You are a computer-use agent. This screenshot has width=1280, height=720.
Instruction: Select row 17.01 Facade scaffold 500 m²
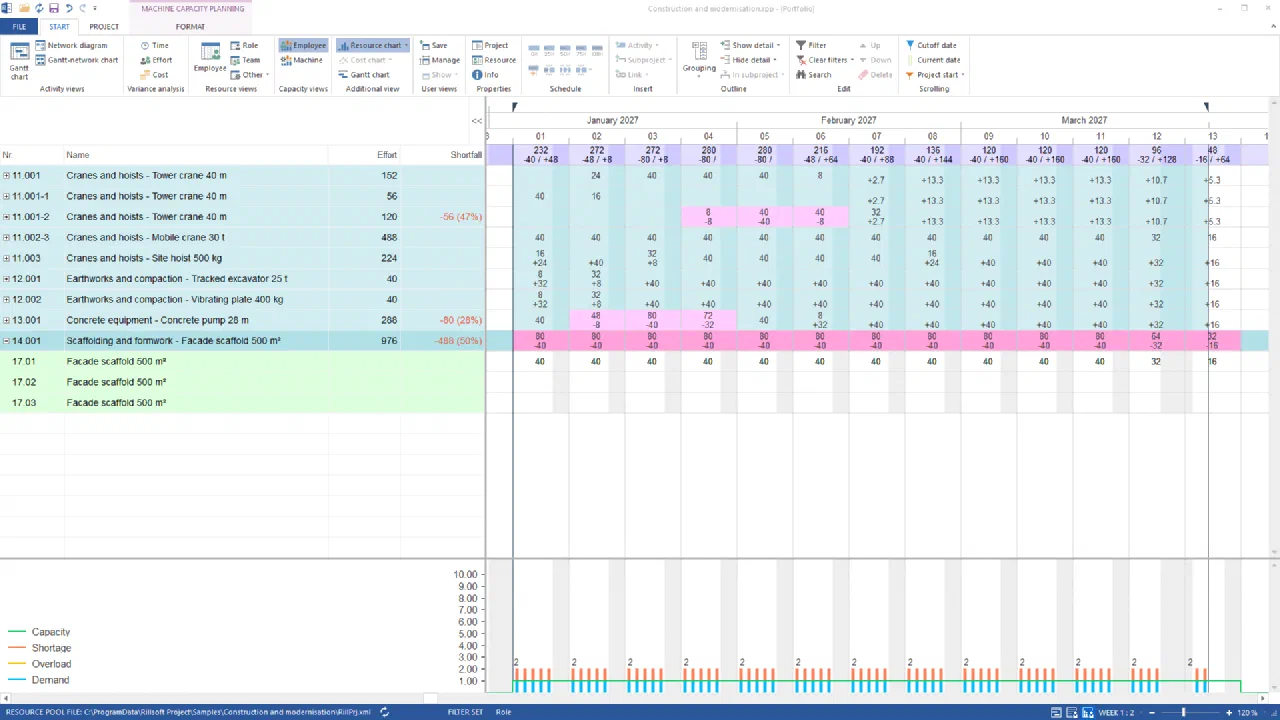(x=242, y=362)
